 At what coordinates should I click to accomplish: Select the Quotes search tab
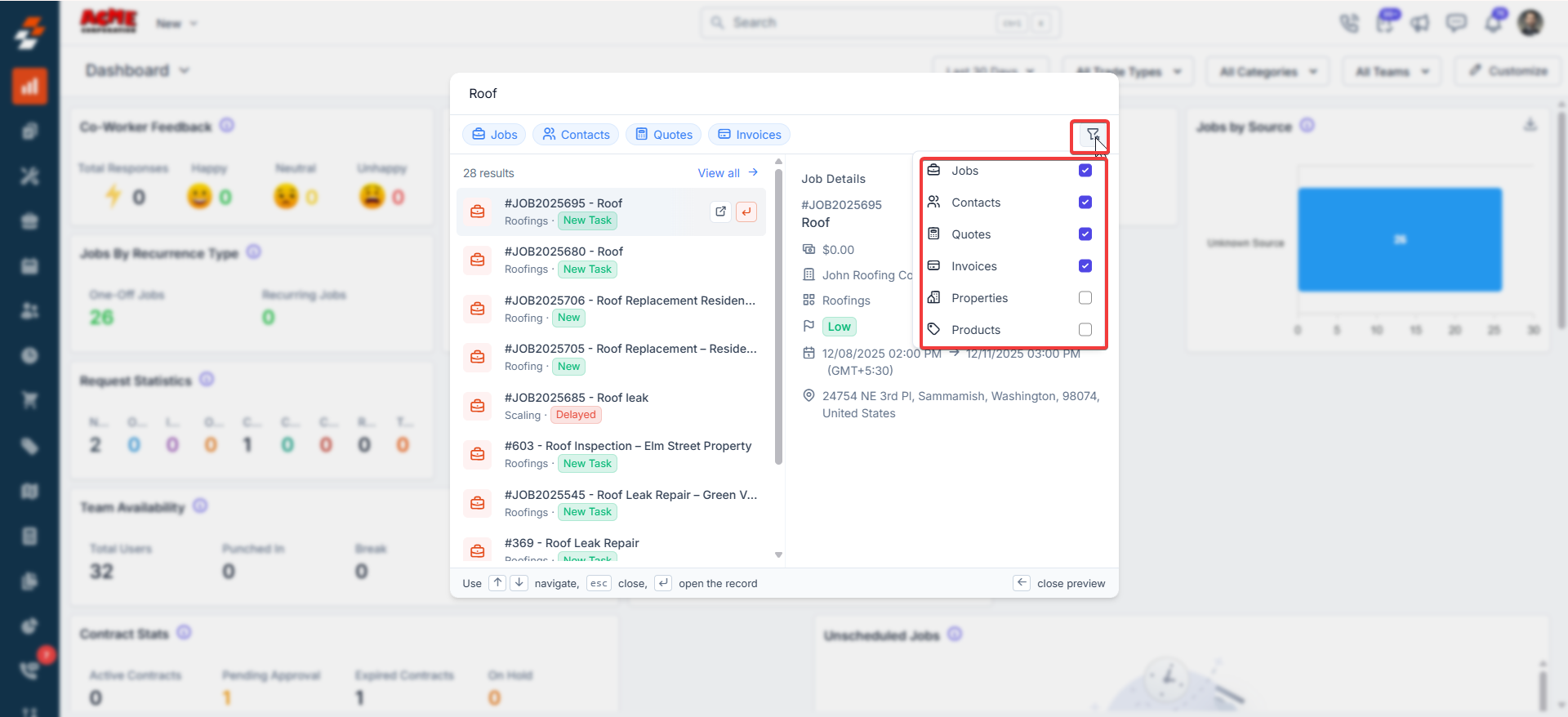pyautogui.click(x=663, y=135)
